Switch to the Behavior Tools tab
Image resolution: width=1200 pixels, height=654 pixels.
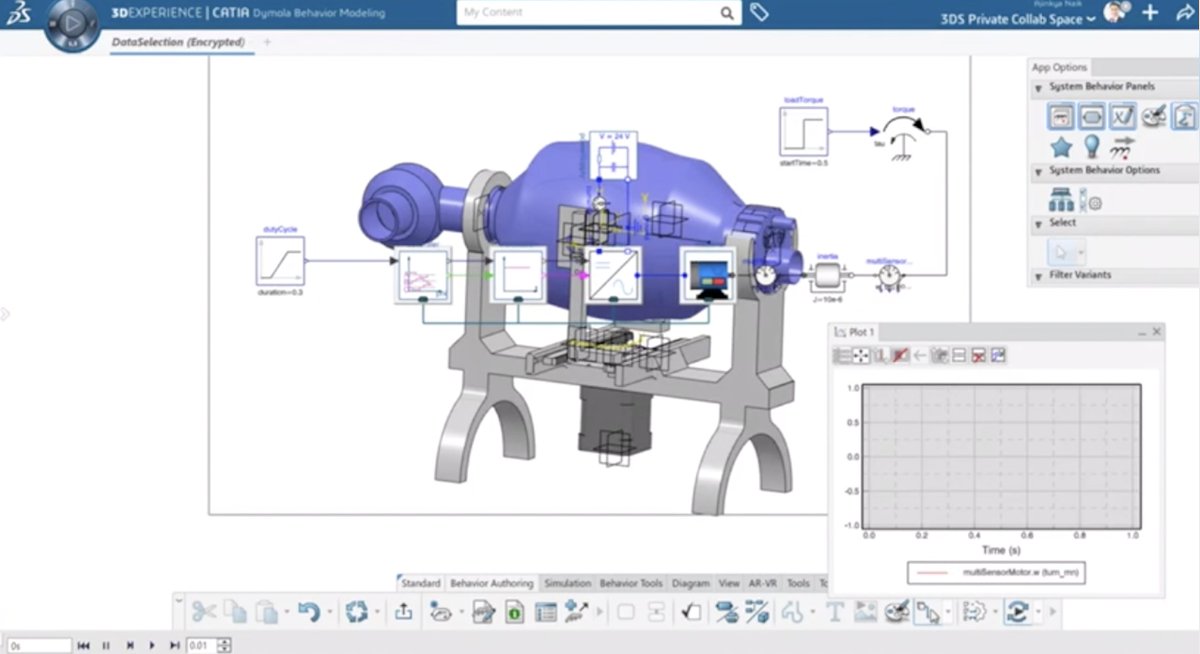click(631, 583)
